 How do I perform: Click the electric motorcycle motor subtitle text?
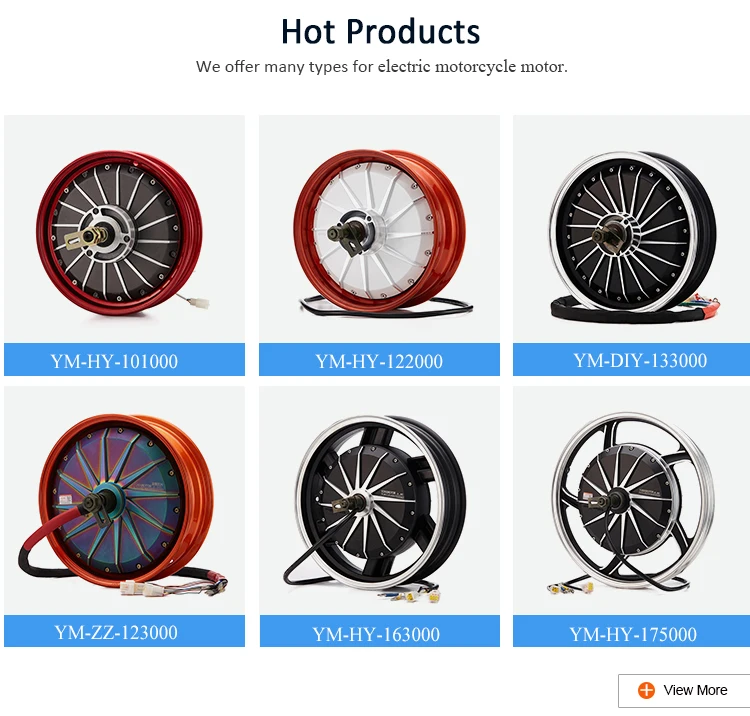382,66
